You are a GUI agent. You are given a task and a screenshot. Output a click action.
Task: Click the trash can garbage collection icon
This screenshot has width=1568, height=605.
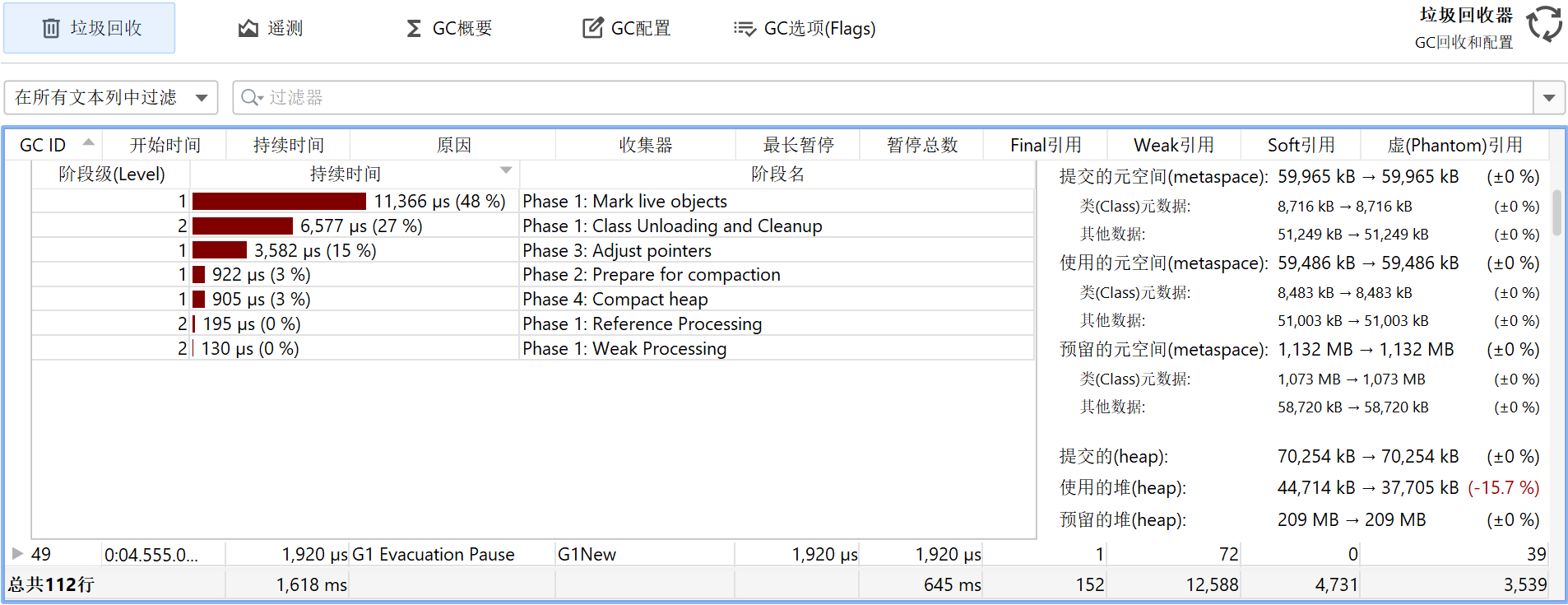[51, 29]
